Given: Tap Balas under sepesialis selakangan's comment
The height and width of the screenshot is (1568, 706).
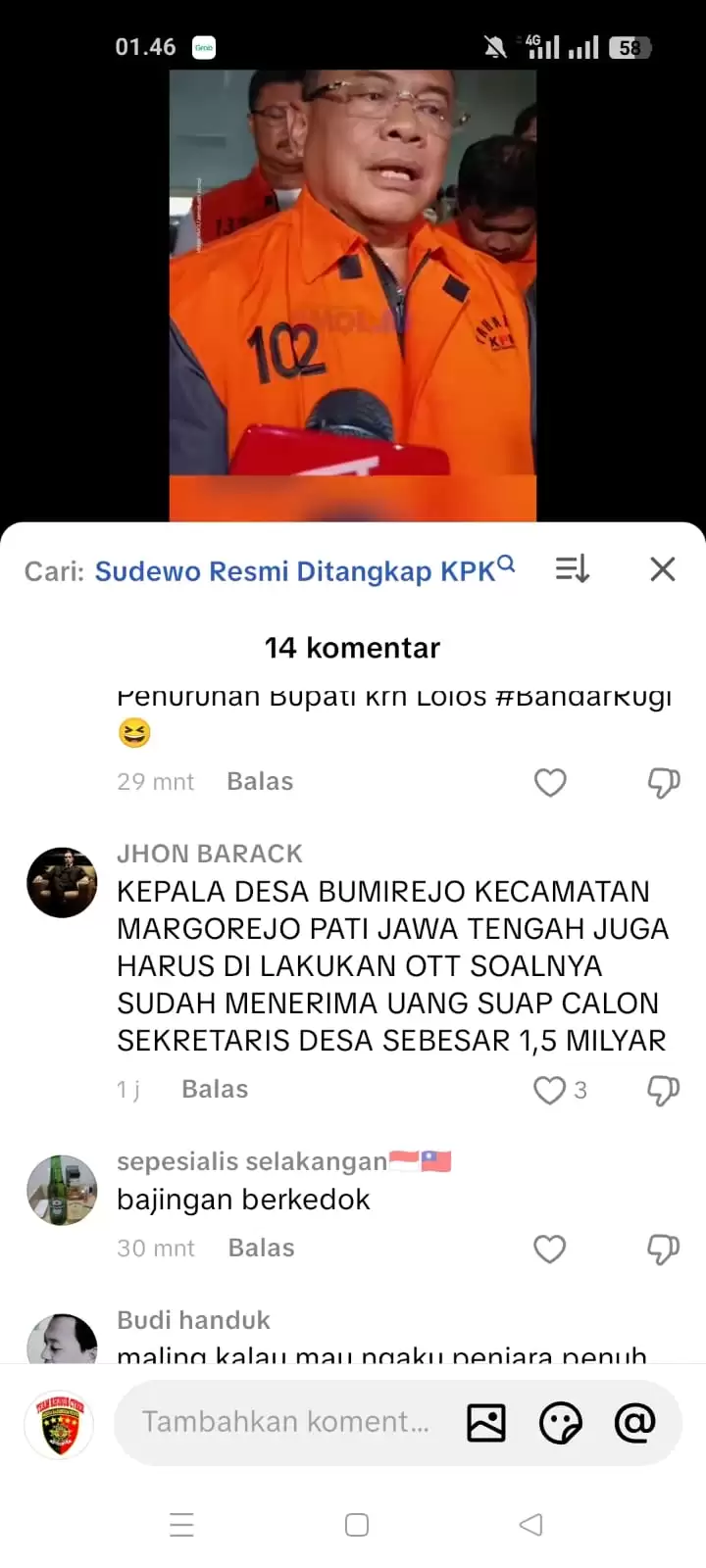Looking at the screenshot, I should pyautogui.click(x=261, y=1248).
